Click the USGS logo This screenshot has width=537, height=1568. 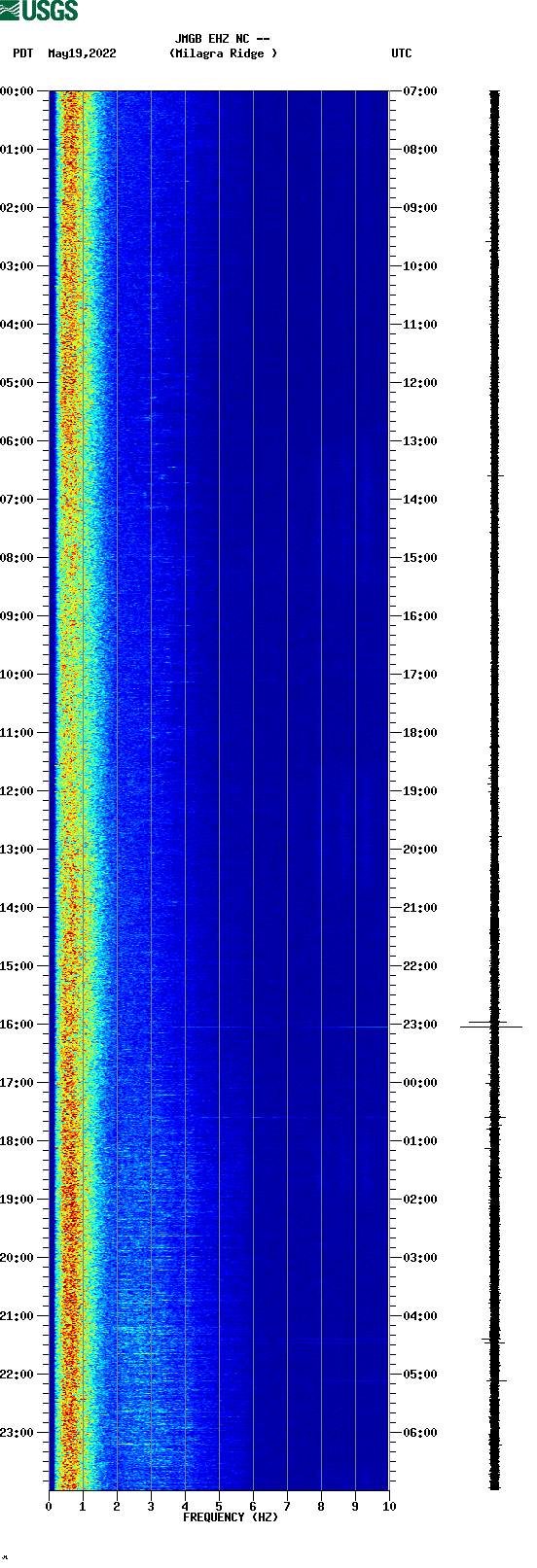pos(39,11)
